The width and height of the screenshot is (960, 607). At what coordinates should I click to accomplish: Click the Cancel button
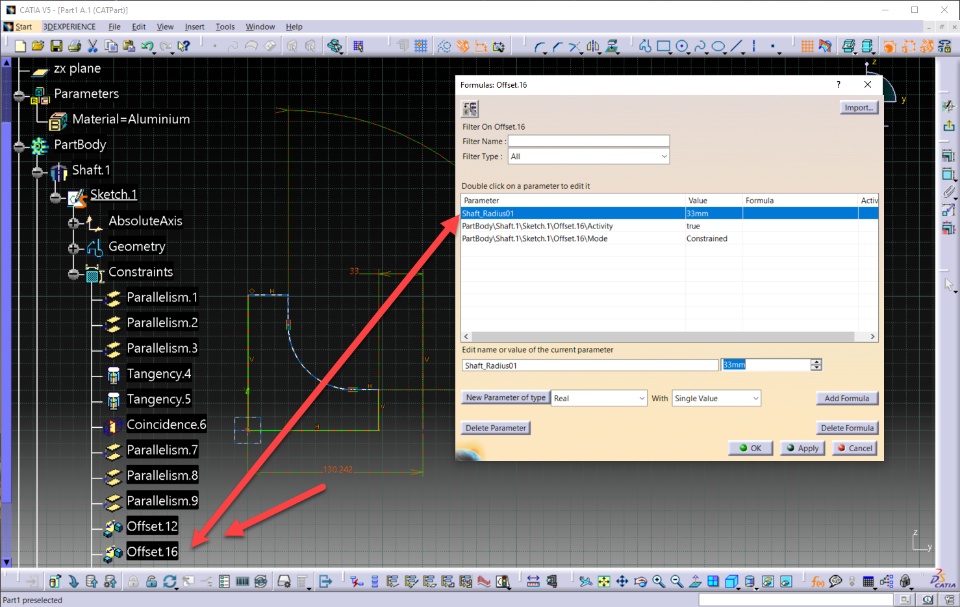pos(855,448)
